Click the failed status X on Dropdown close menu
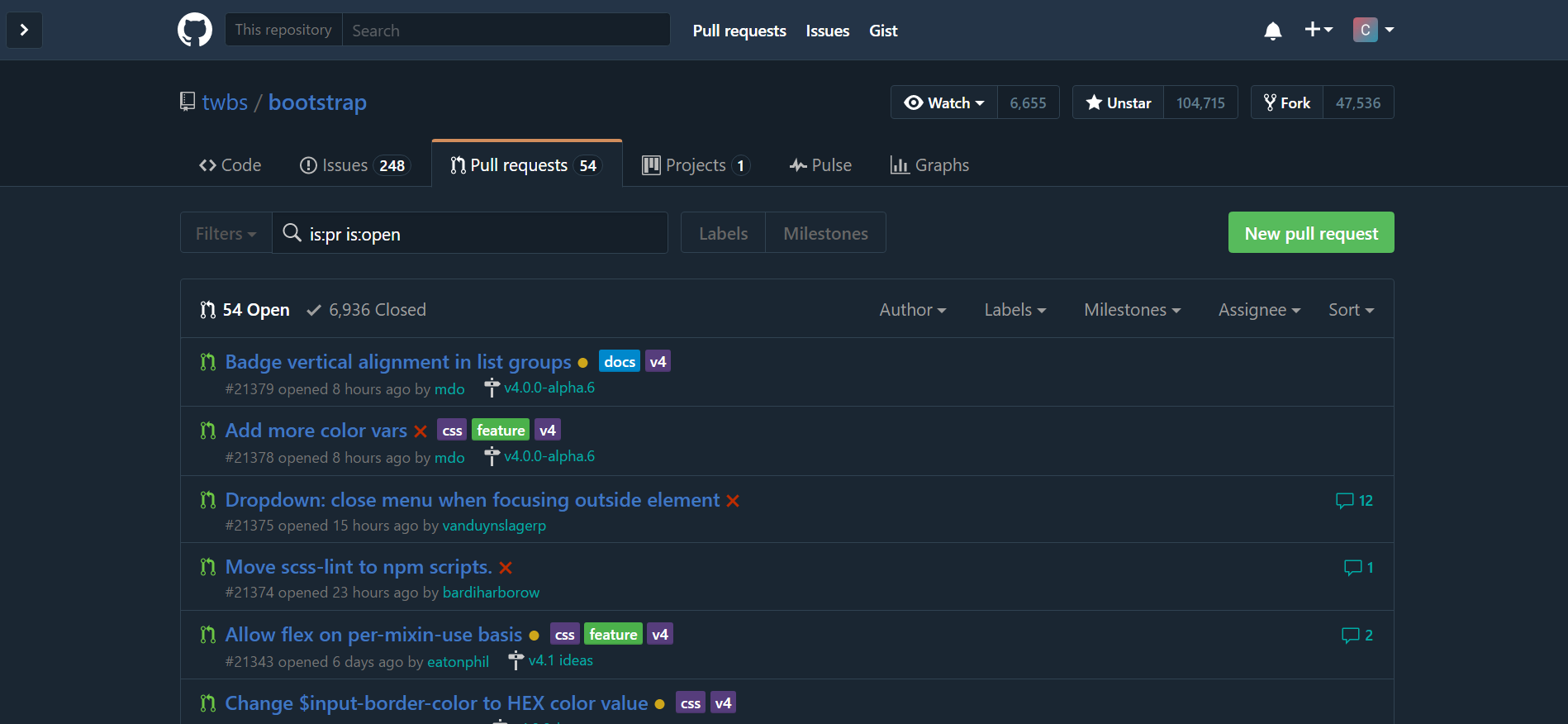The image size is (1568, 724). [733, 501]
